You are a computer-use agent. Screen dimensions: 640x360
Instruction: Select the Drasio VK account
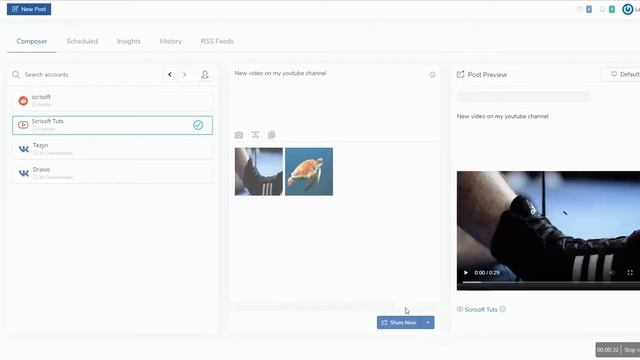tap(112, 173)
